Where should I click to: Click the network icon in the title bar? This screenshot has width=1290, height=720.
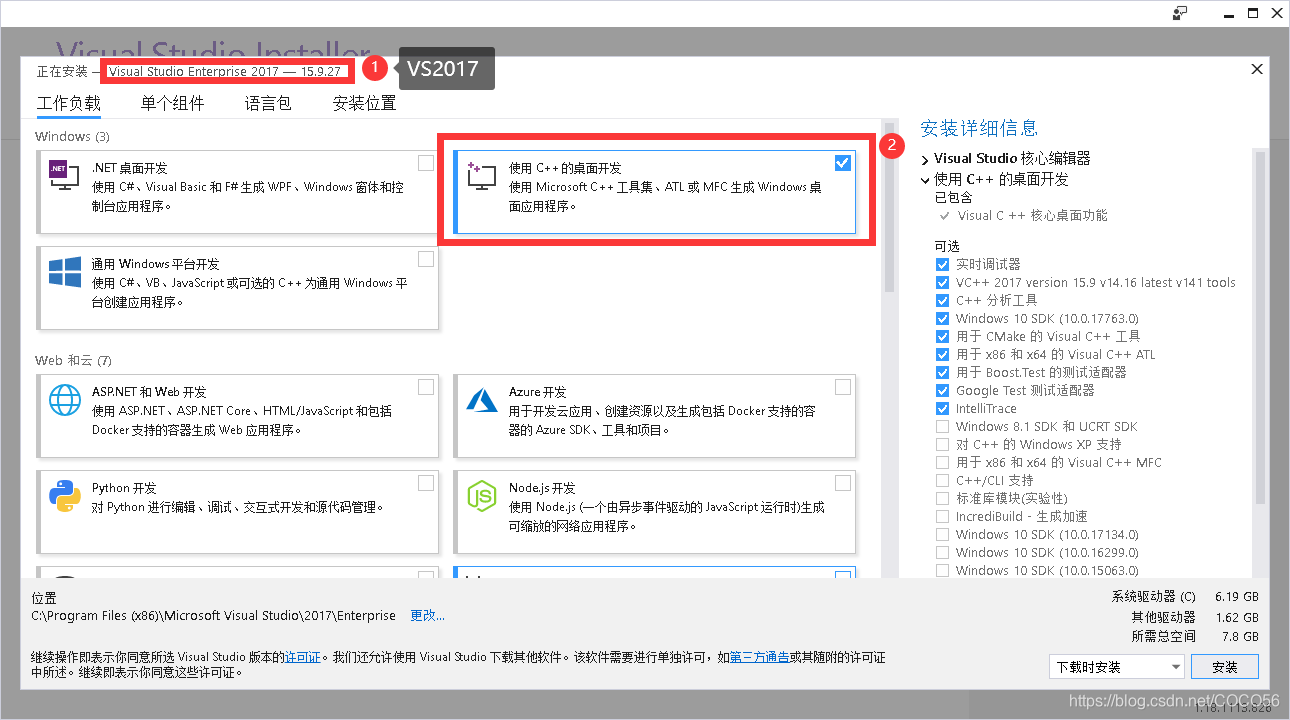coord(1180,13)
